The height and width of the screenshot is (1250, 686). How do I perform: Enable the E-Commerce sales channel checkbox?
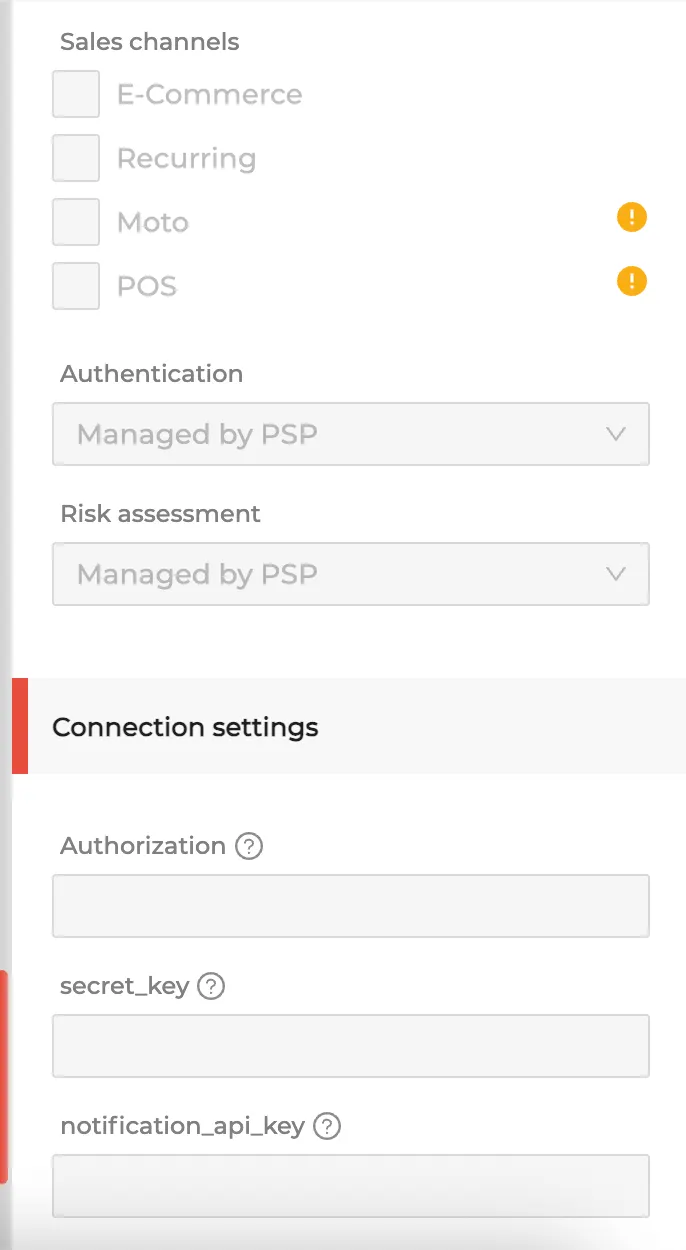76,94
